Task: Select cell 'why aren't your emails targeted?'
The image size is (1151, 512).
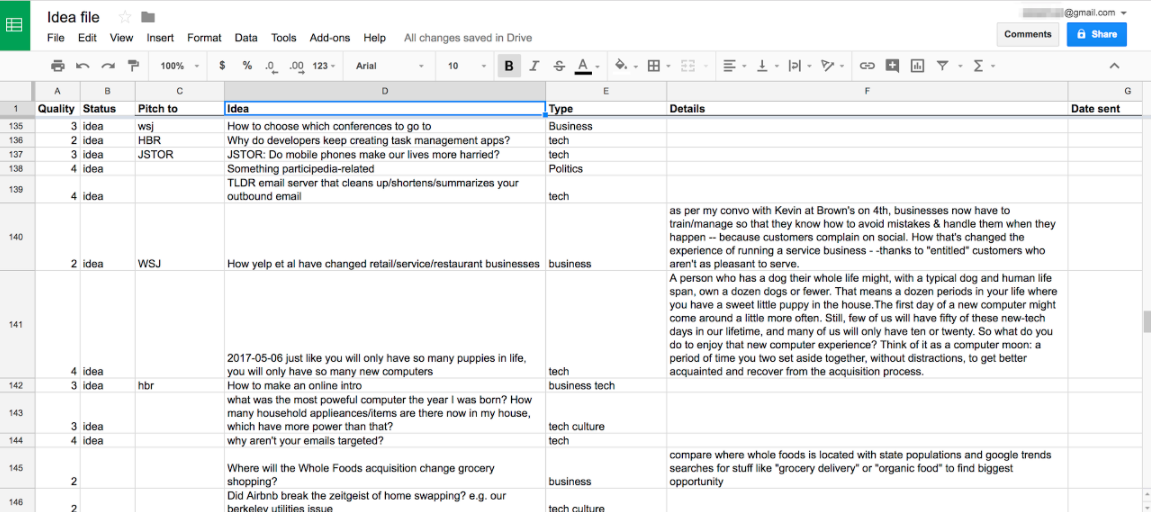Action: [385, 441]
